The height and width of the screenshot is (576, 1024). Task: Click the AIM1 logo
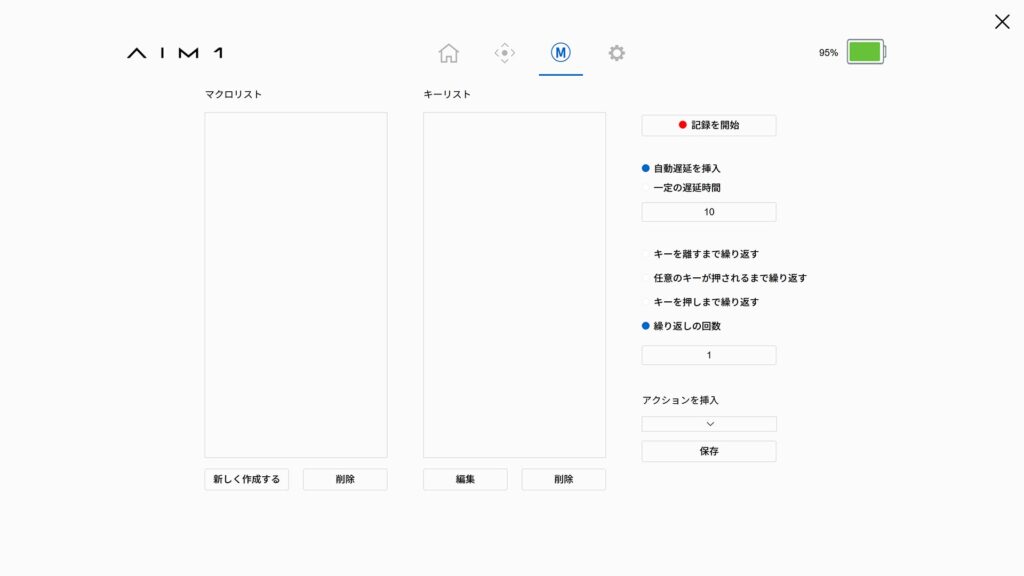point(175,53)
